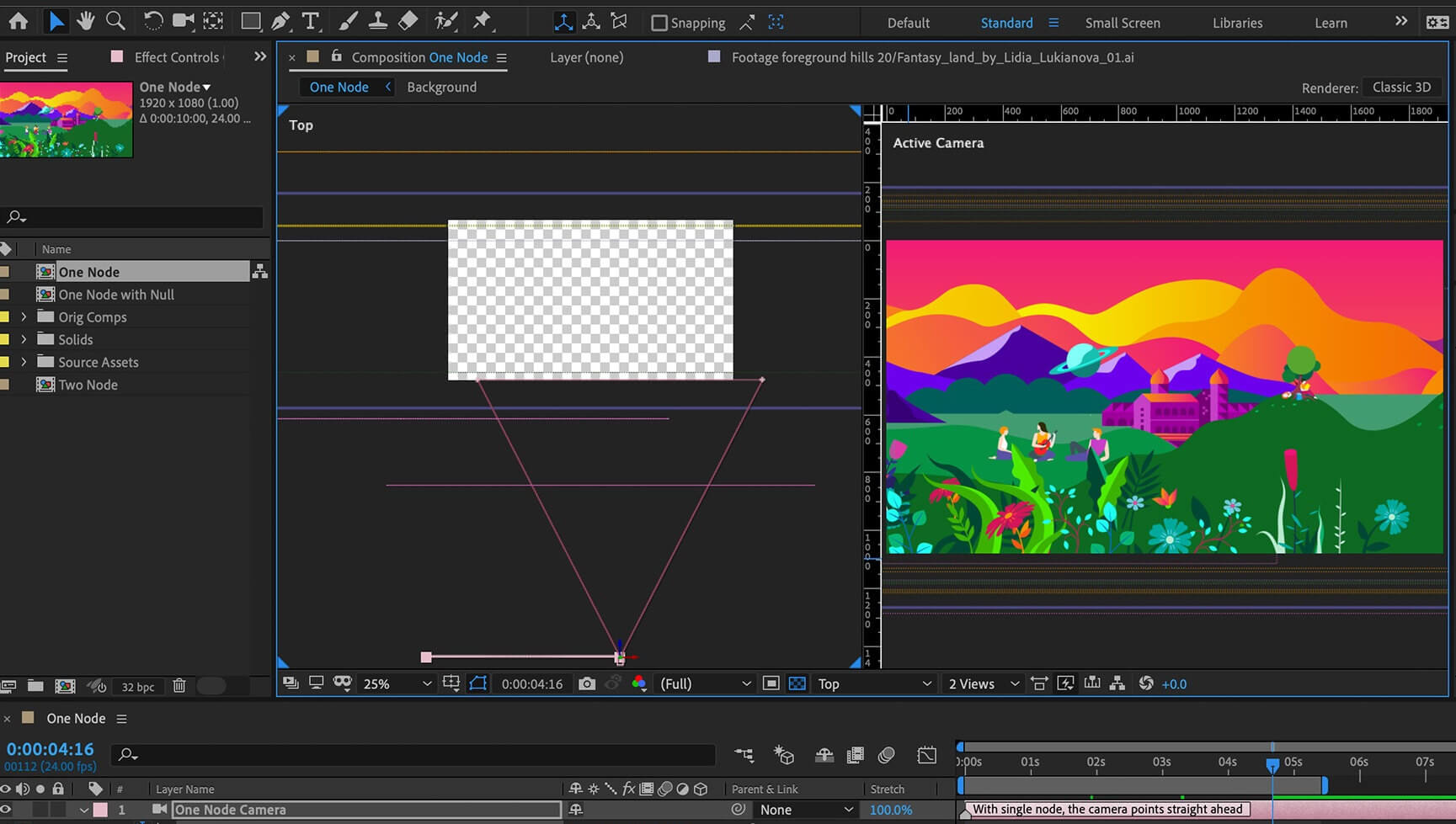This screenshot has width=1456, height=824.
Task: Toggle 32 bpc color depth setting
Action: pos(137,687)
